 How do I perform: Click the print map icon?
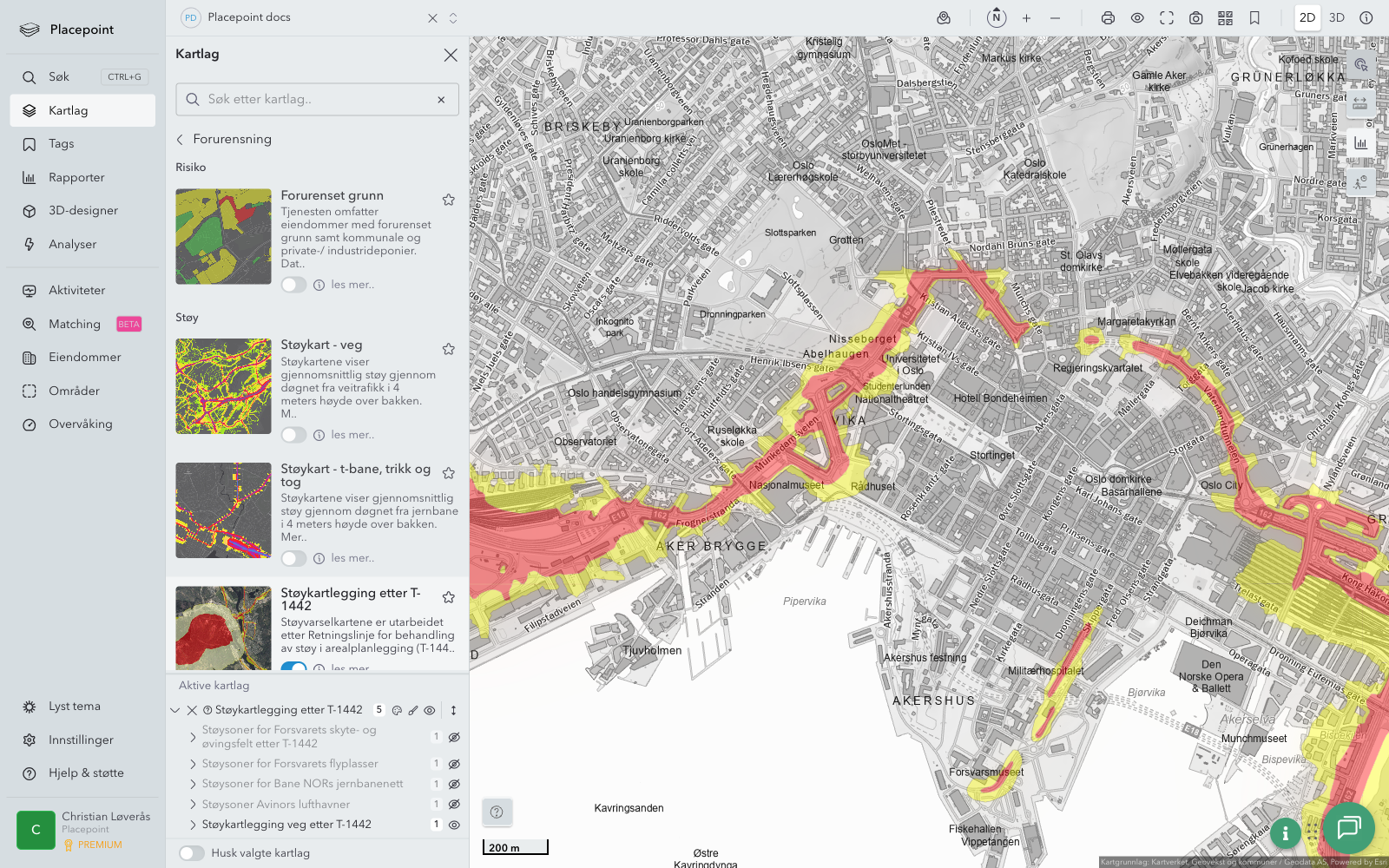point(1108,18)
